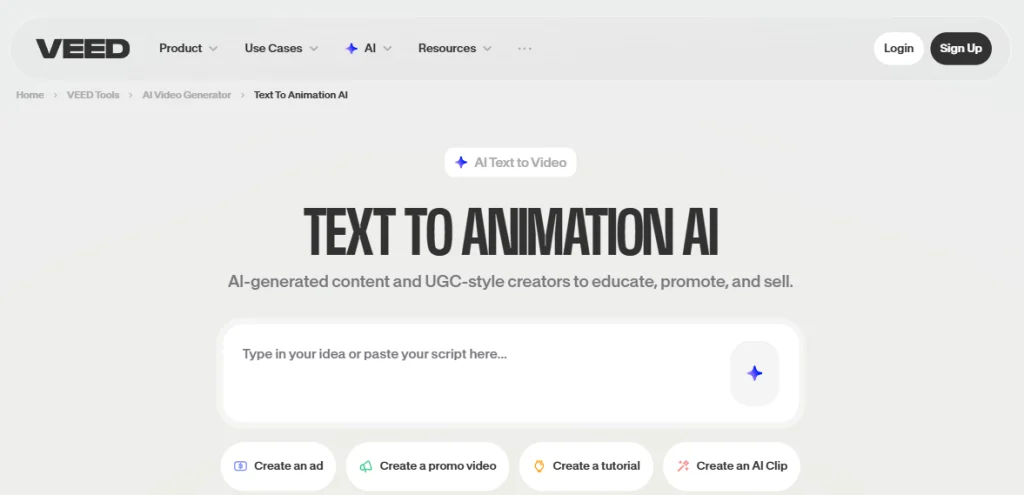This screenshot has height=495, width=1024.
Task: Select the Create an ad option
Action: click(x=278, y=466)
